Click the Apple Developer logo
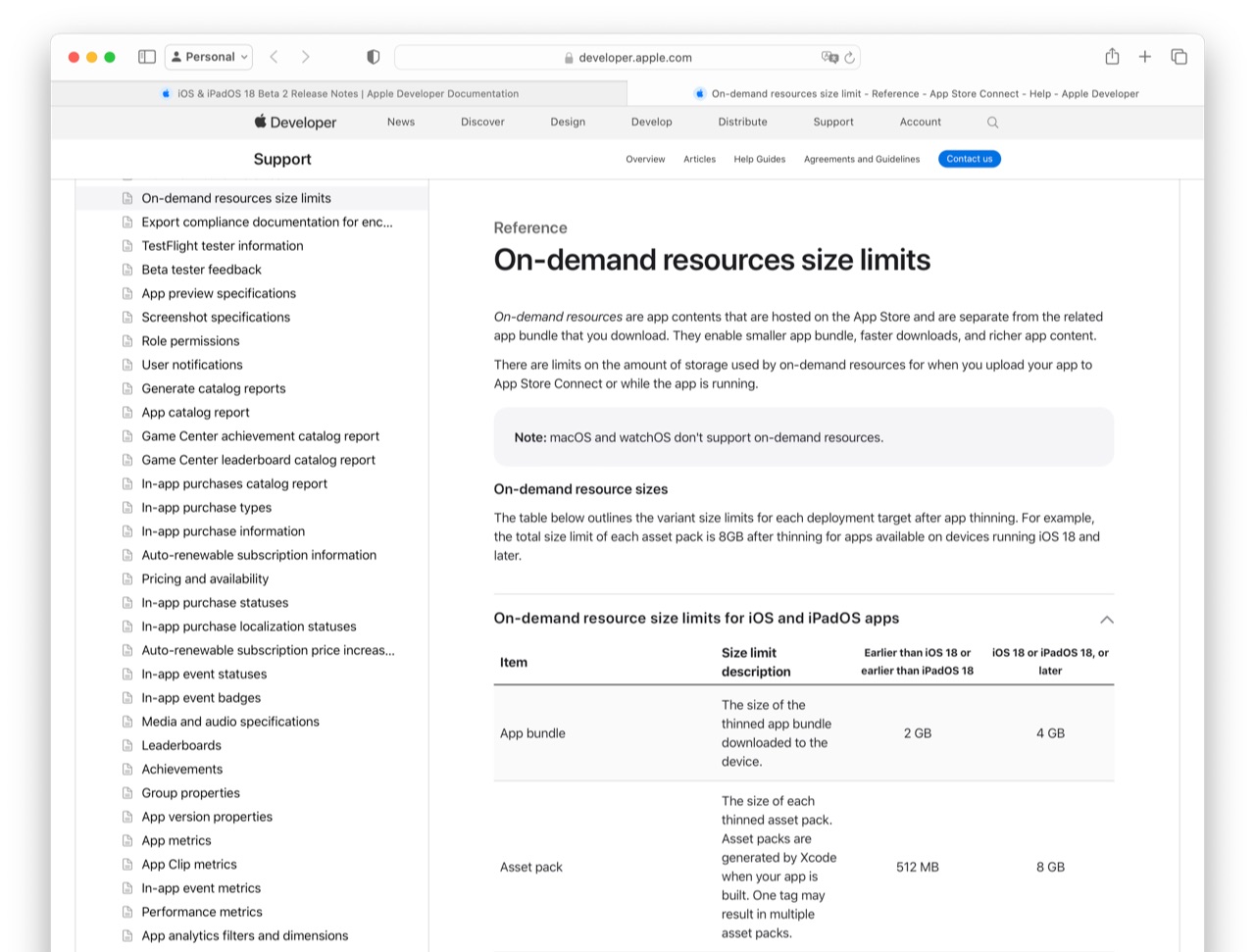This screenshot has height=952, width=1255. pos(295,122)
